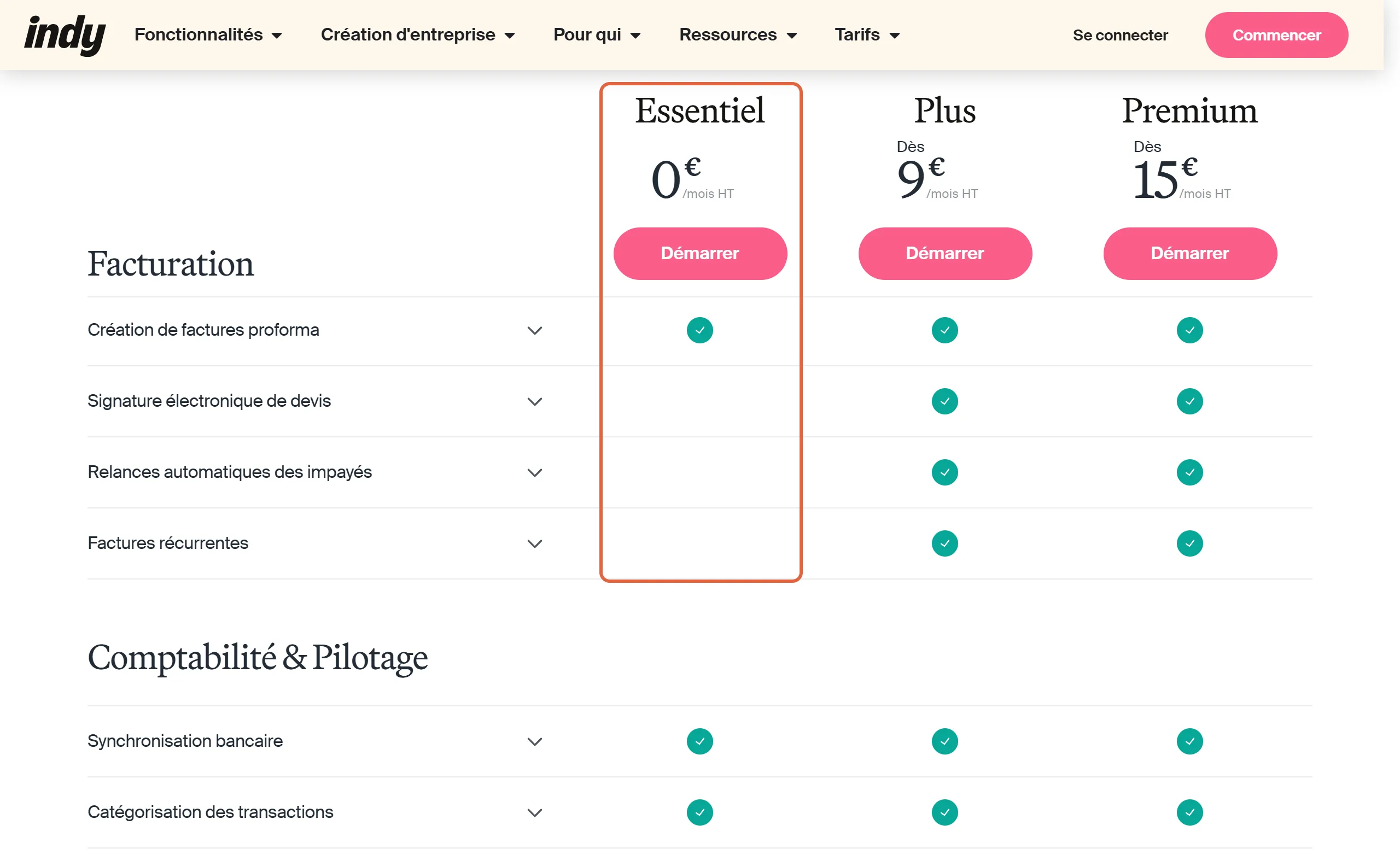
Task: Click Plus checkmark for Synchronisation bancaire
Action: click(x=945, y=741)
